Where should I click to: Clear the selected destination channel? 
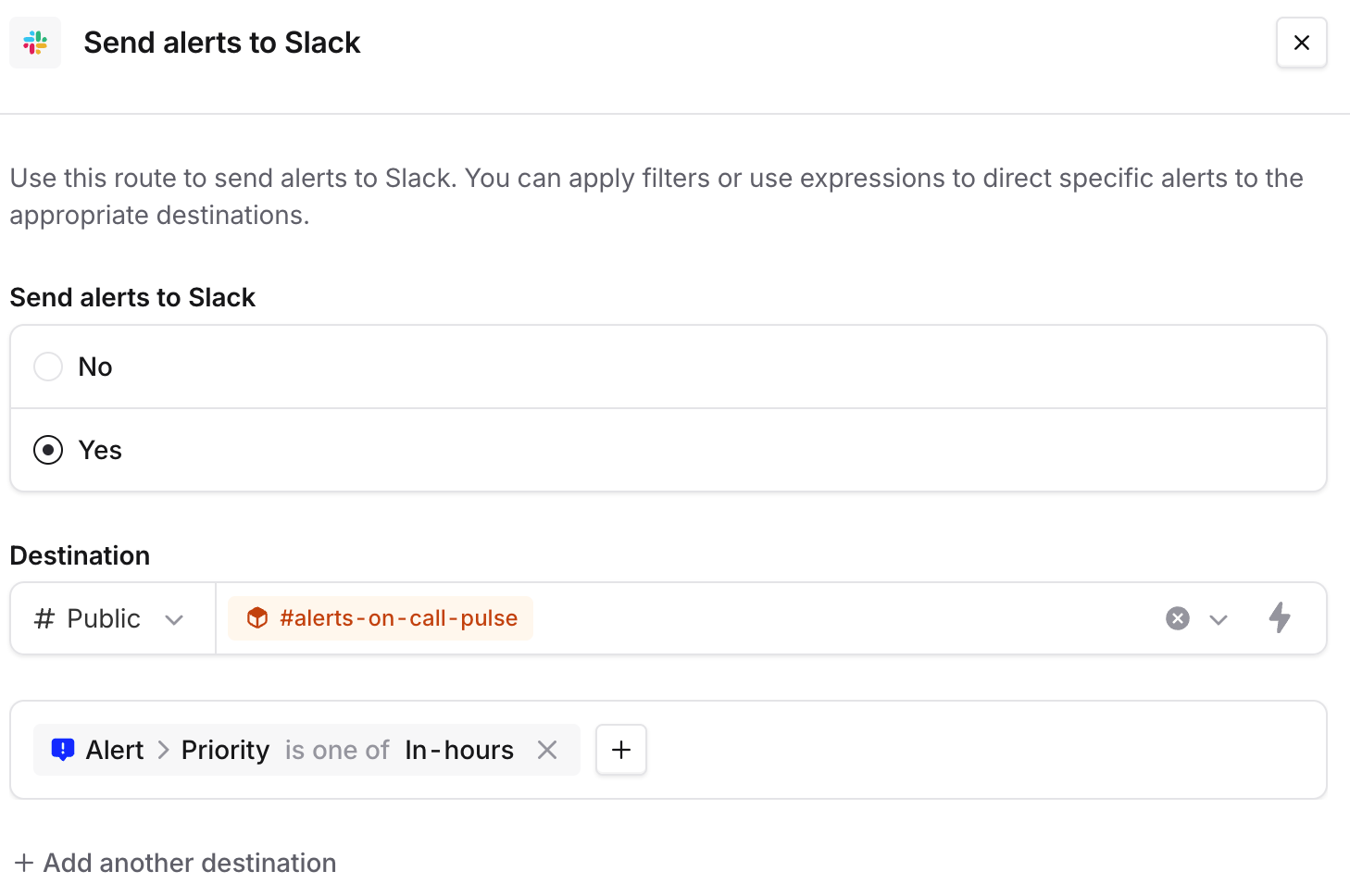[x=1177, y=618]
